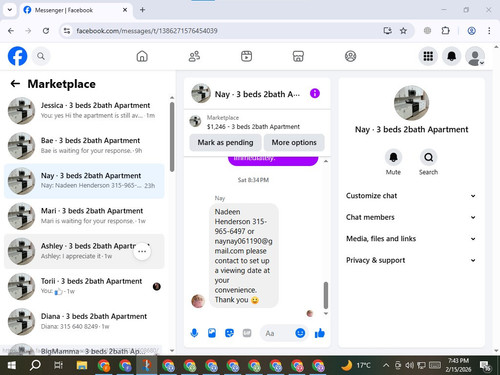Go to the Home feed icon
This screenshot has width=500, height=375.
coord(142,56)
